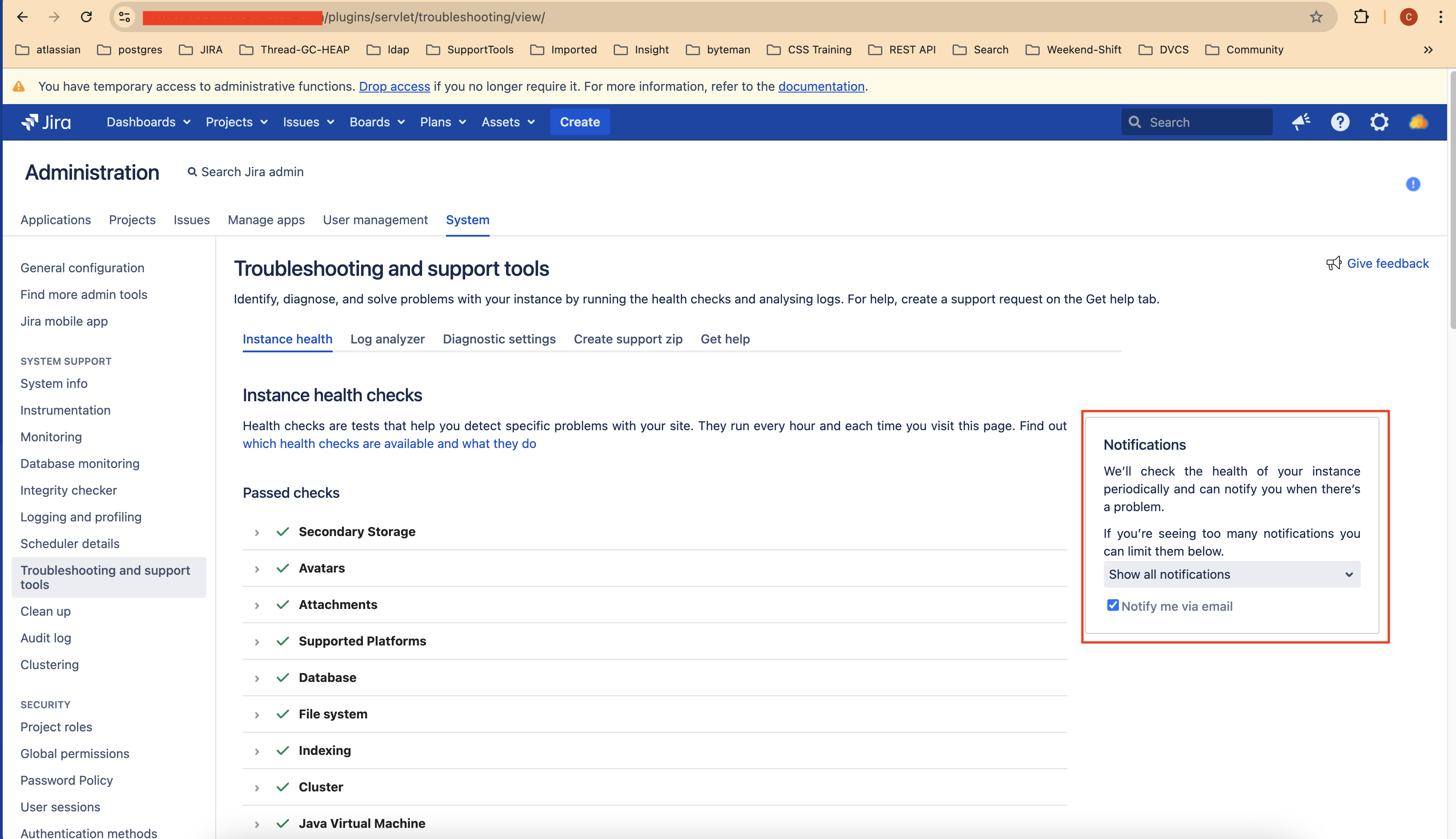Viewport: 1456px width, 839px height.
Task: Switch to the Log analyzer tab
Action: tap(388, 339)
